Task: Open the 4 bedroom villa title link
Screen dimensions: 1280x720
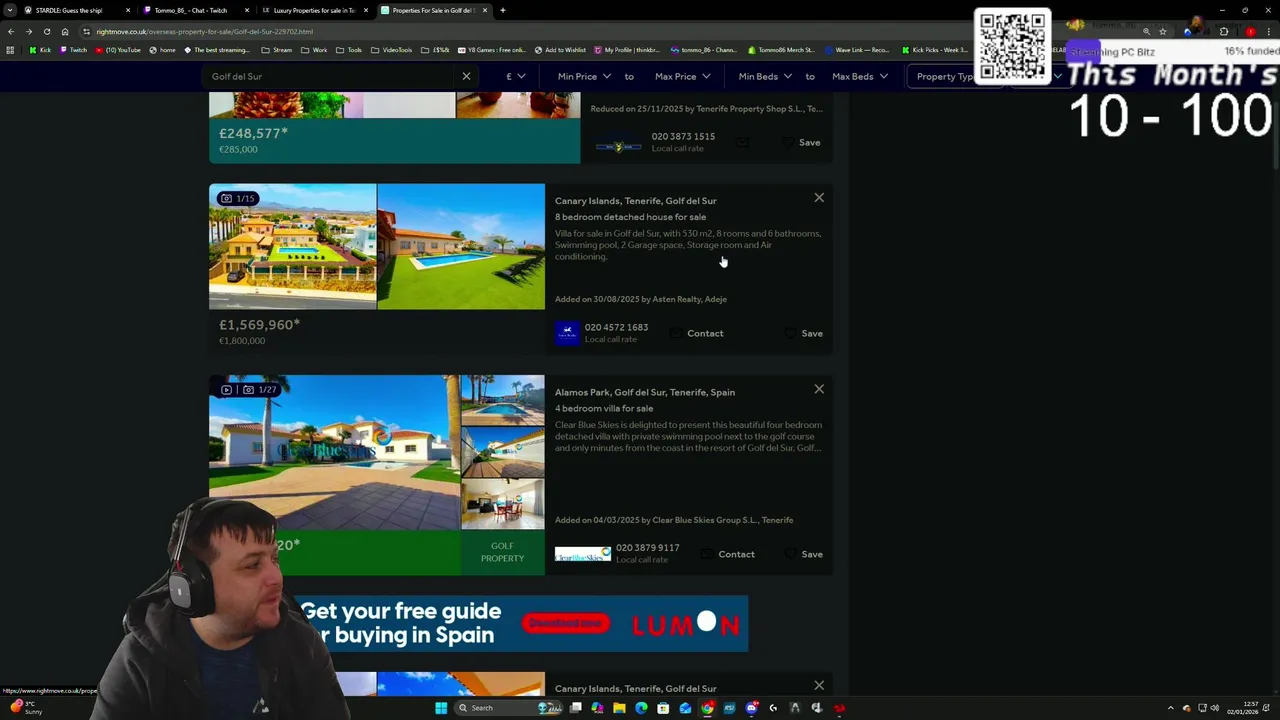Action: [x=604, y=408]
